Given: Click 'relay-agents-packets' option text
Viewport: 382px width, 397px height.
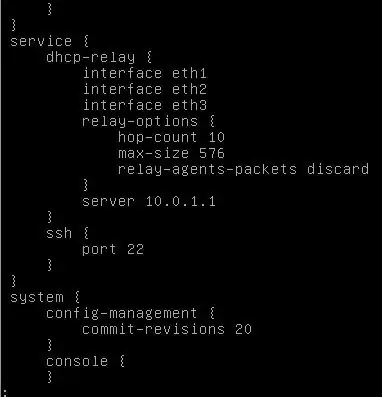Looking at the screenshot, I should [x=207, y=170].
